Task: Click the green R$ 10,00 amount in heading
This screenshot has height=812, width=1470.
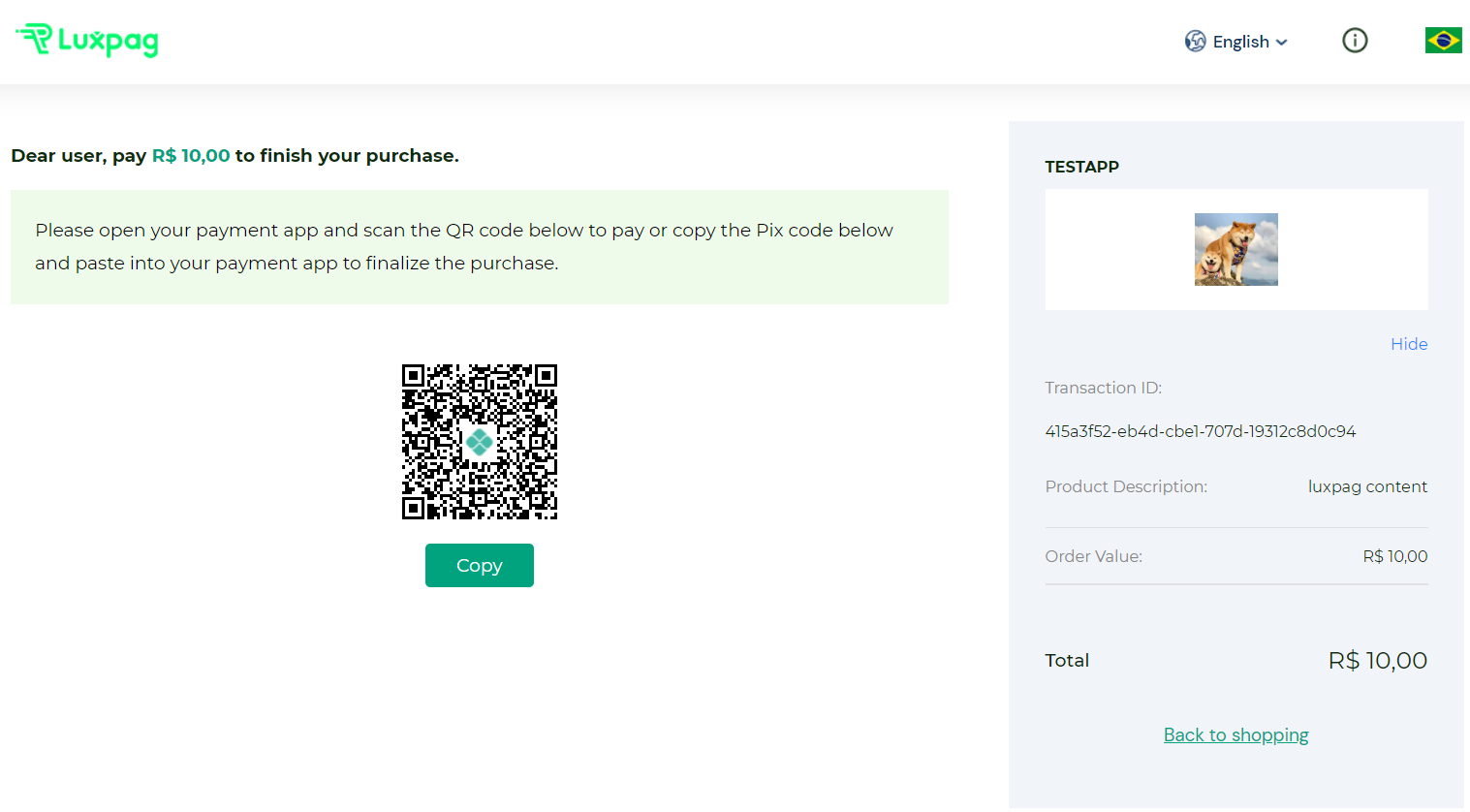Action: [191, 156]
